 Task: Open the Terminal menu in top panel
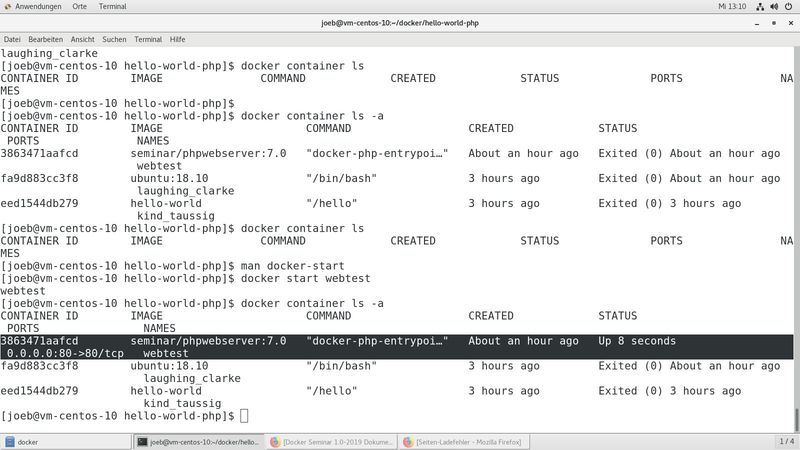click(112, 6)
